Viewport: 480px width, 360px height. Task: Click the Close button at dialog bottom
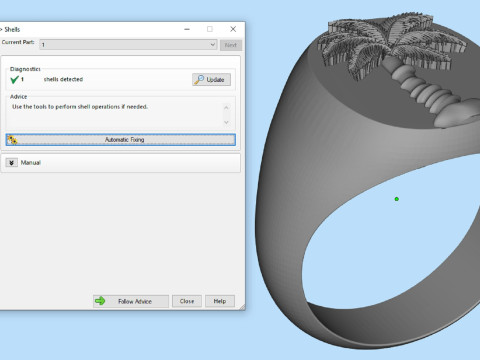click(187, 301)
